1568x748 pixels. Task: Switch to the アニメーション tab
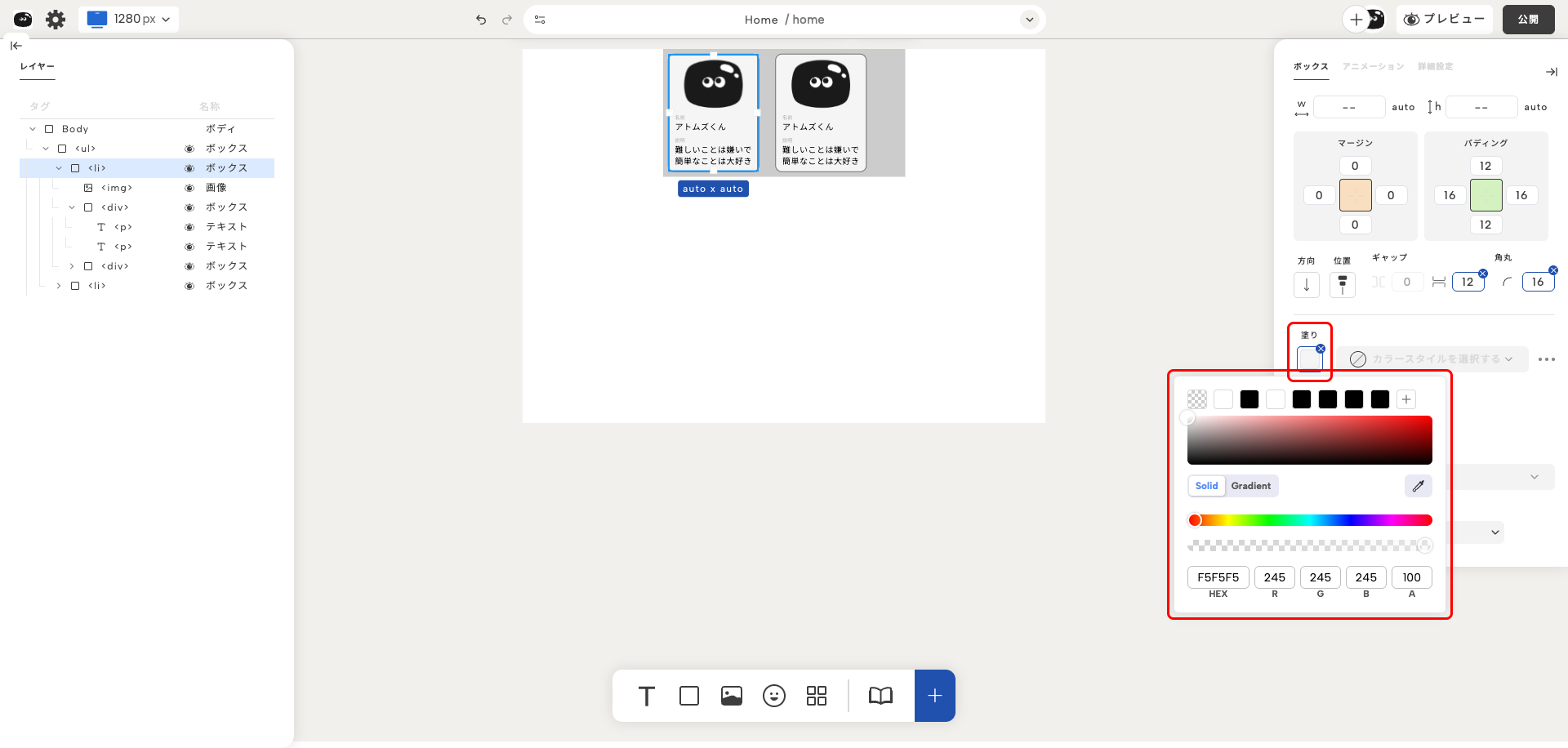click(x=1373, y=67)
